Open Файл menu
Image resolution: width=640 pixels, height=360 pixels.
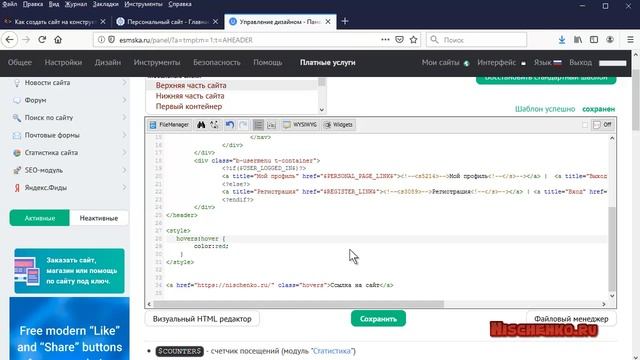point(9,4)
